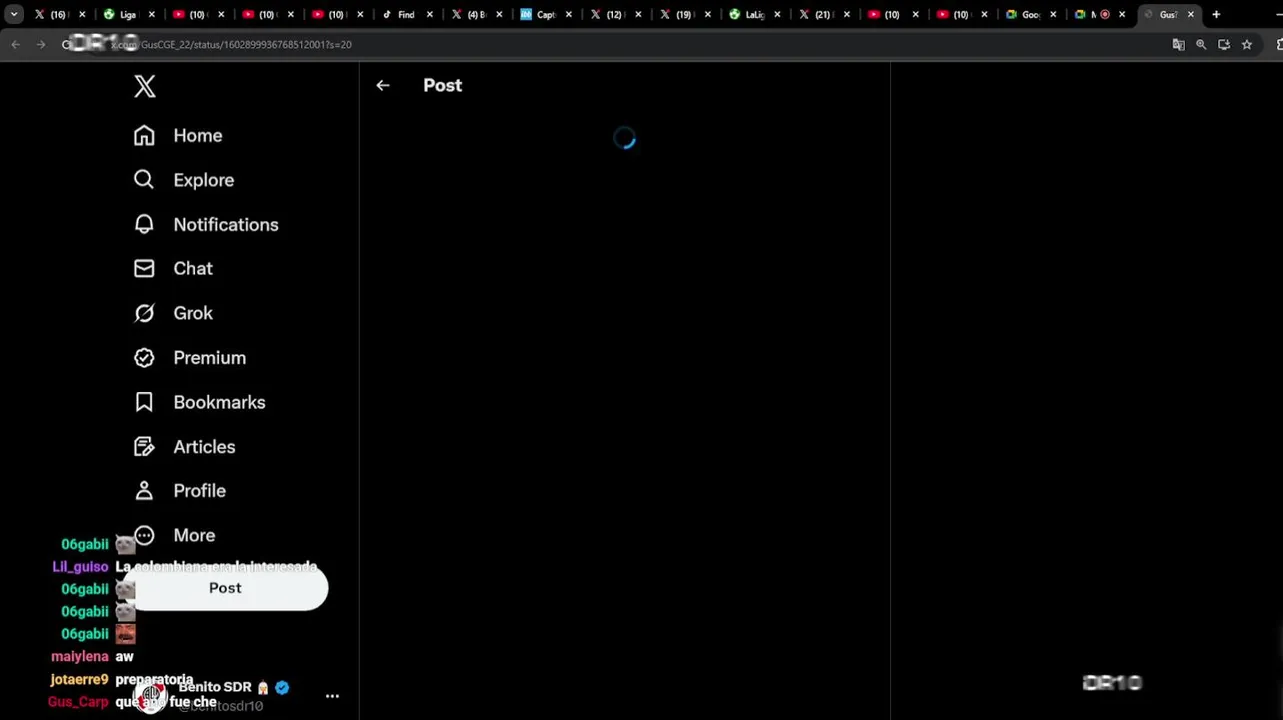The image size is (1283, 720).
Task: Switch to the tab with recording indicator
Action: (x=1098, y=14)
